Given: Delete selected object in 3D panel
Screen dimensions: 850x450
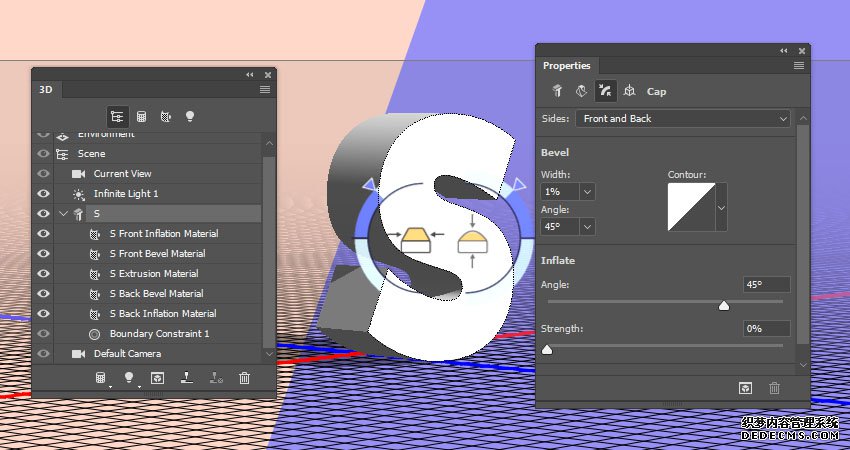Looking at the screenshot, I should pyautogui.click(x=244, y=378).
